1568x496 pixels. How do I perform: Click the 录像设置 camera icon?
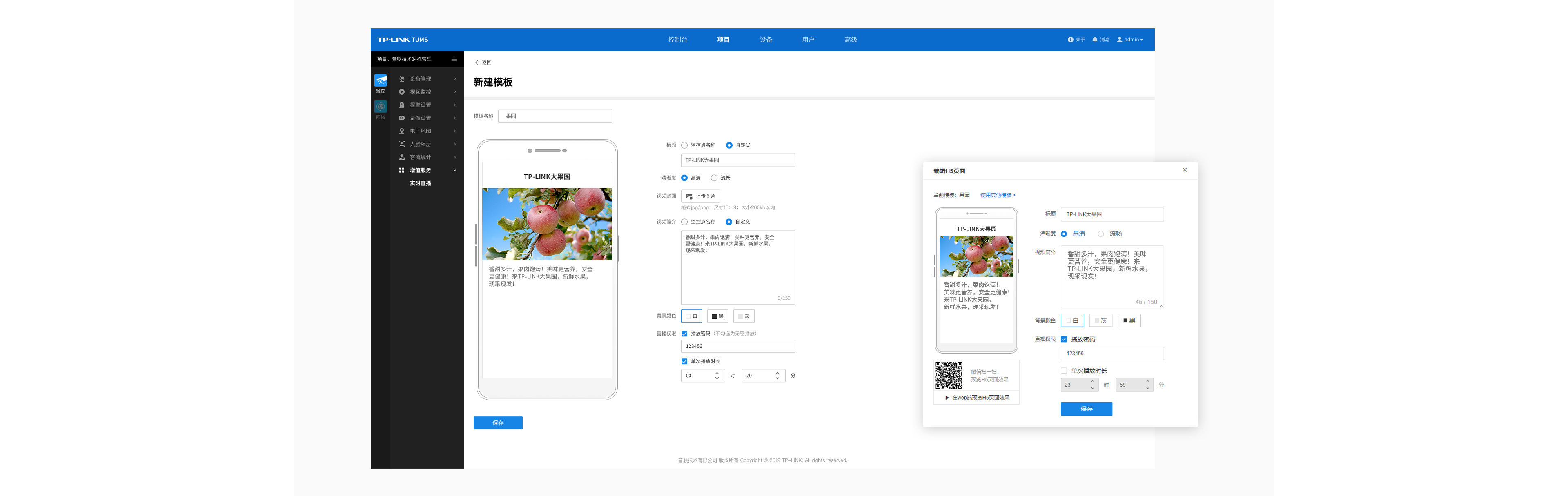tap(402, 118)
